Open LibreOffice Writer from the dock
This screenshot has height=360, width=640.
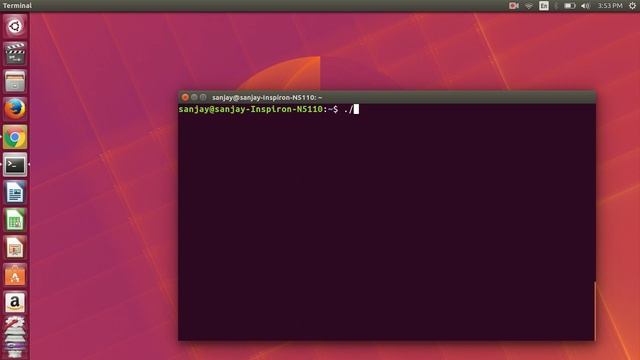pos(15,192)
